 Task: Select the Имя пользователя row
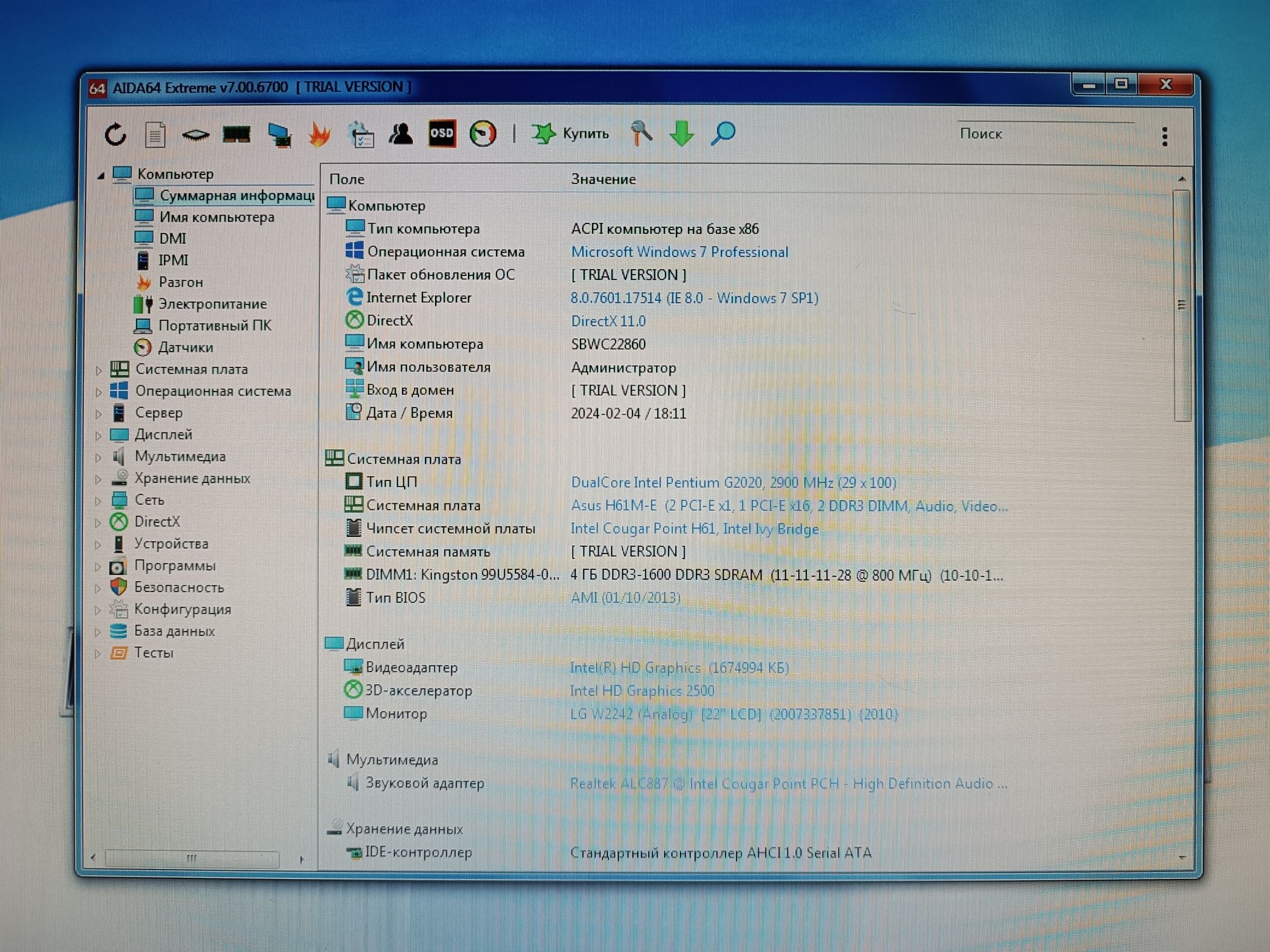511,367
